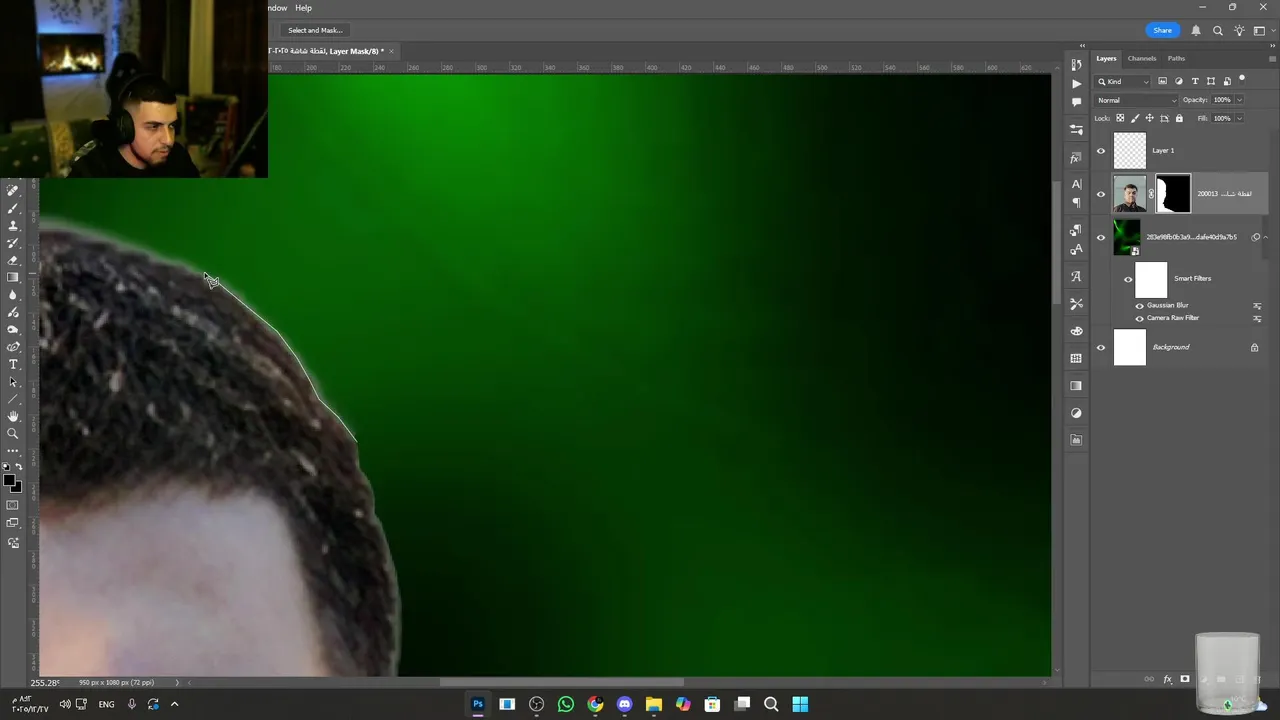Click the layer mask thumbnail of 200013
The height and width of the screenshot is (720, 1280).
point(1173,194)
